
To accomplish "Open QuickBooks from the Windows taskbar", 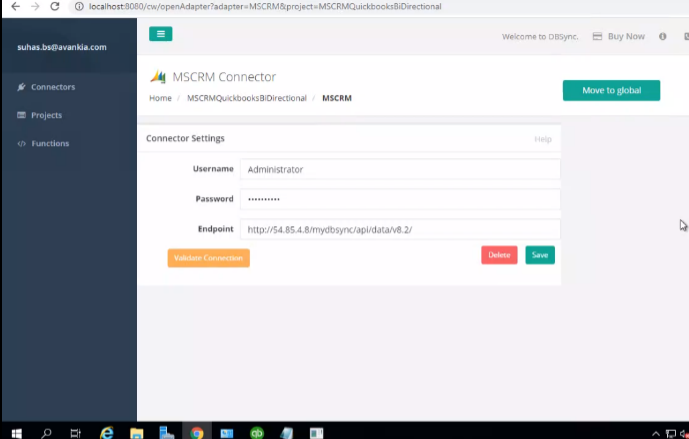I will [x=256, y=432].
